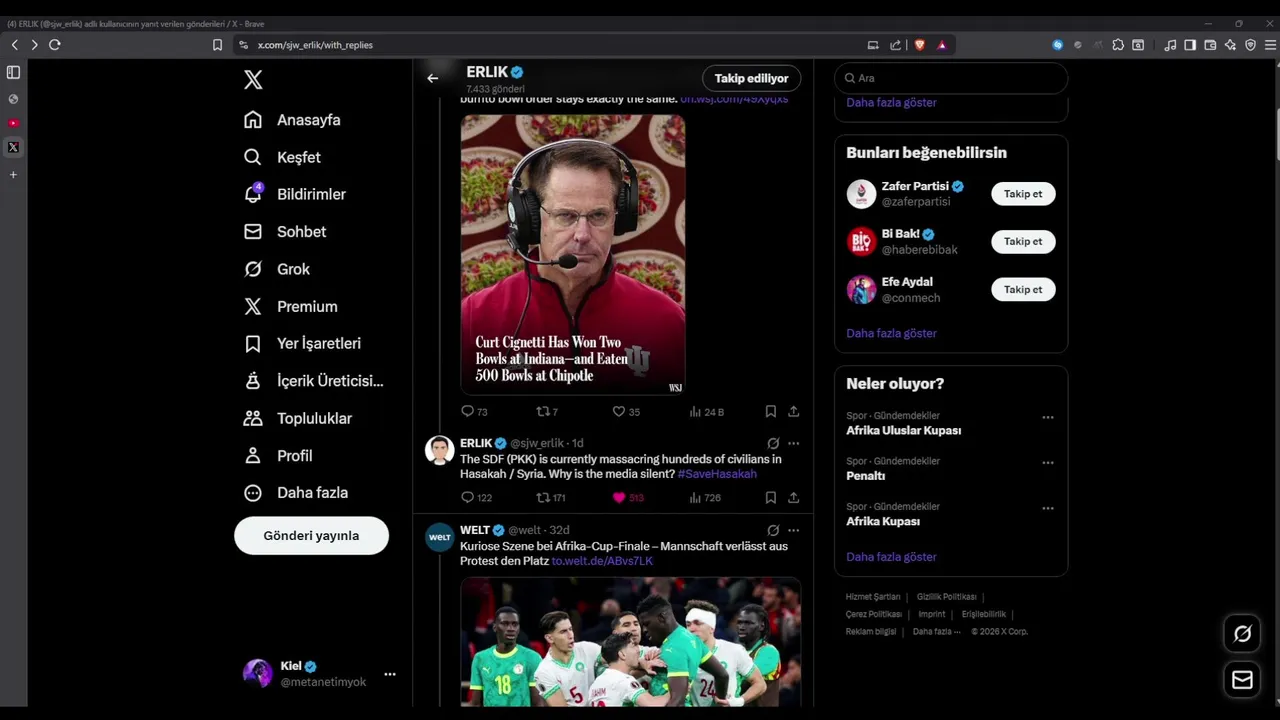The width and height of the screenshot is (1280, 720).
Task: Bookmark the SDF Hasakah post
Action: [x=771, y=497]
